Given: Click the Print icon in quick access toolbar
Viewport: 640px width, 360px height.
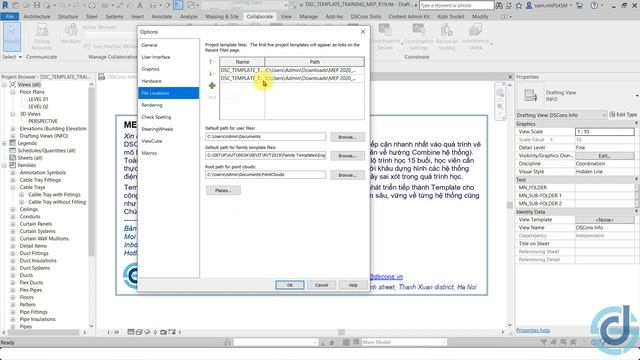Looking at the screenshot, I should click(92, 5).
